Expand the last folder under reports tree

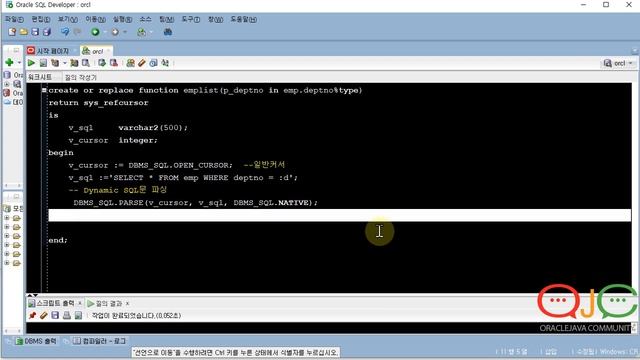point(7,263)
